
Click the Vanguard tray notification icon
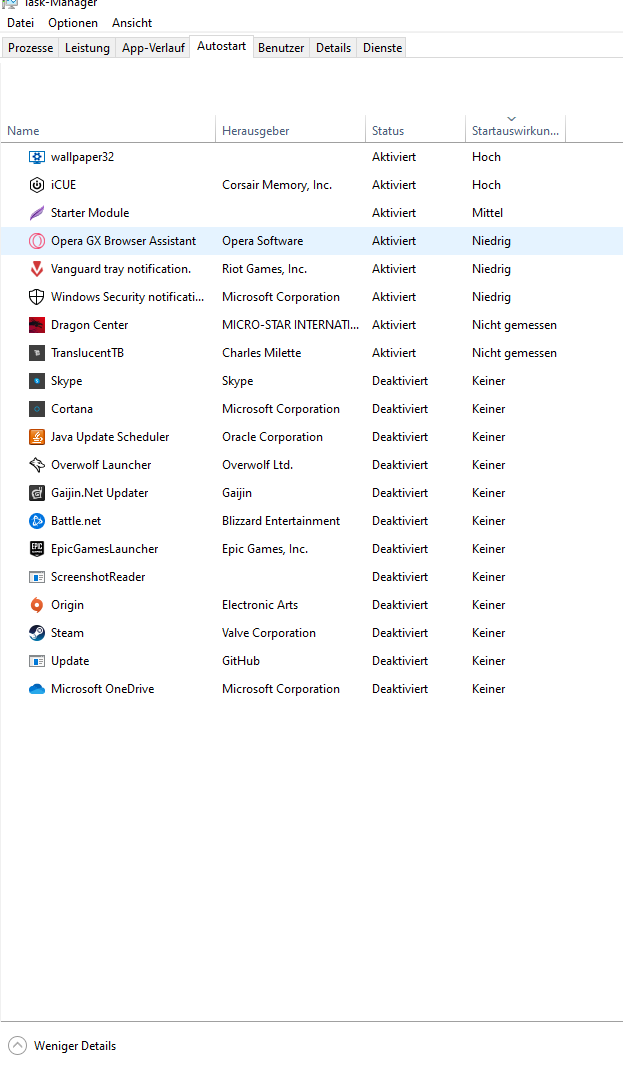click(x=37, y=269)
